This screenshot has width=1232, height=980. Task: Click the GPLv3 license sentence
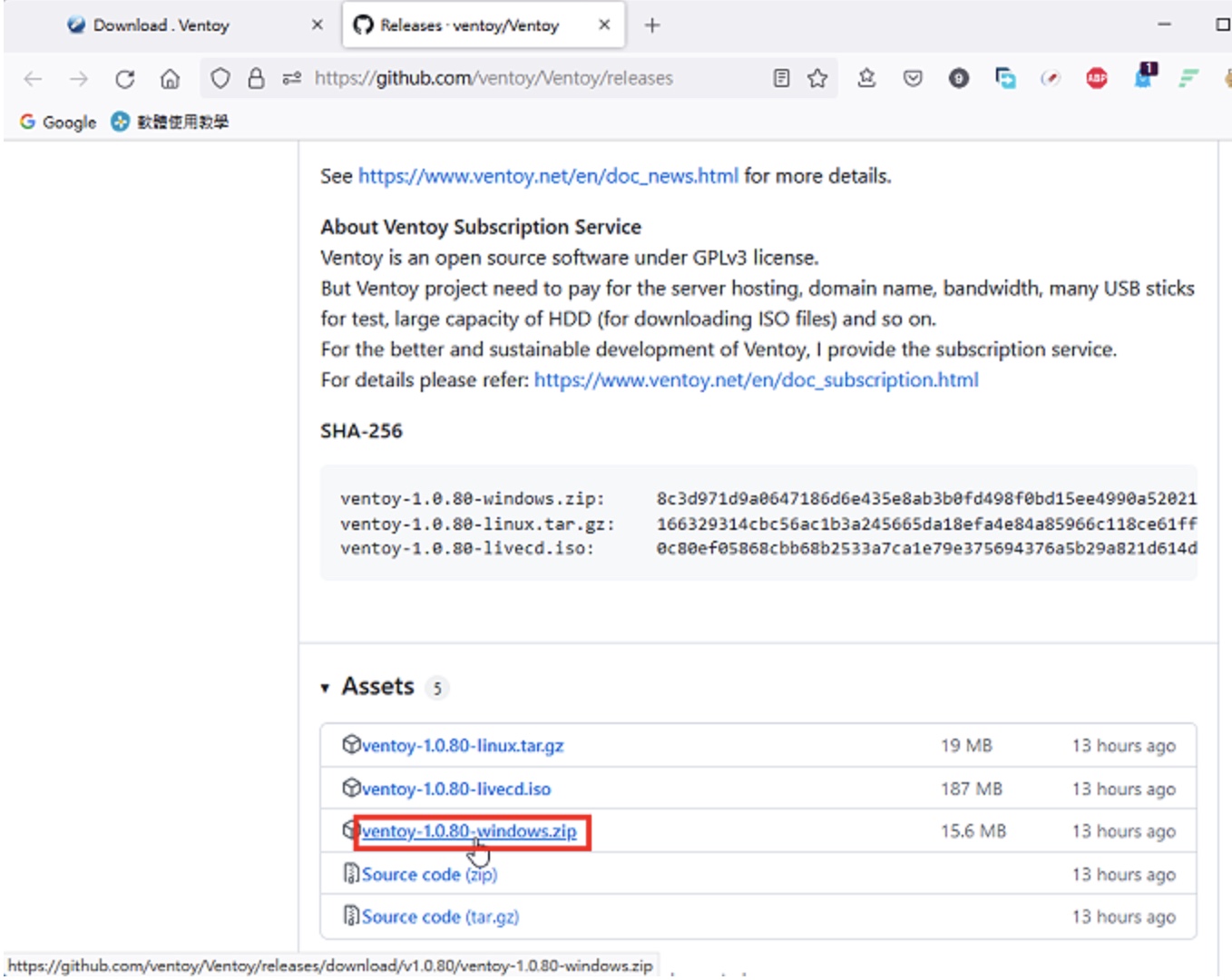tap(570, 258)
